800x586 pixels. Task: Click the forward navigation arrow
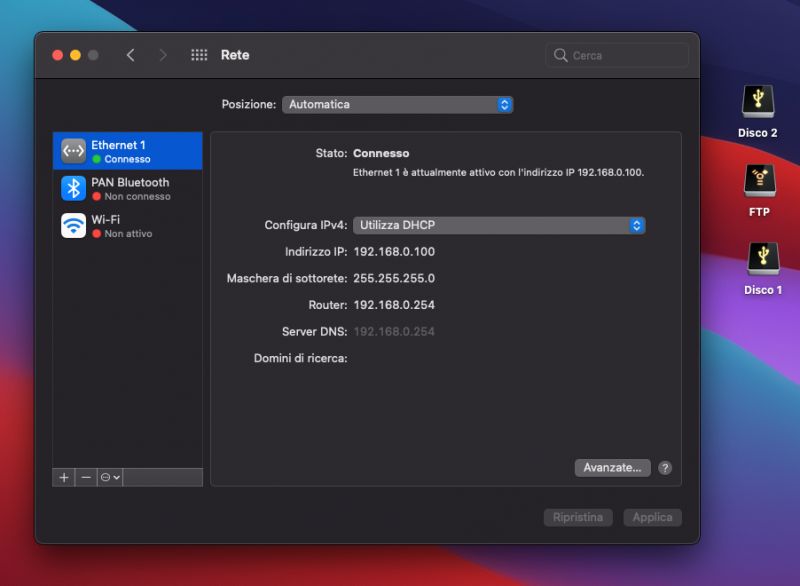(x=163, y=55)
